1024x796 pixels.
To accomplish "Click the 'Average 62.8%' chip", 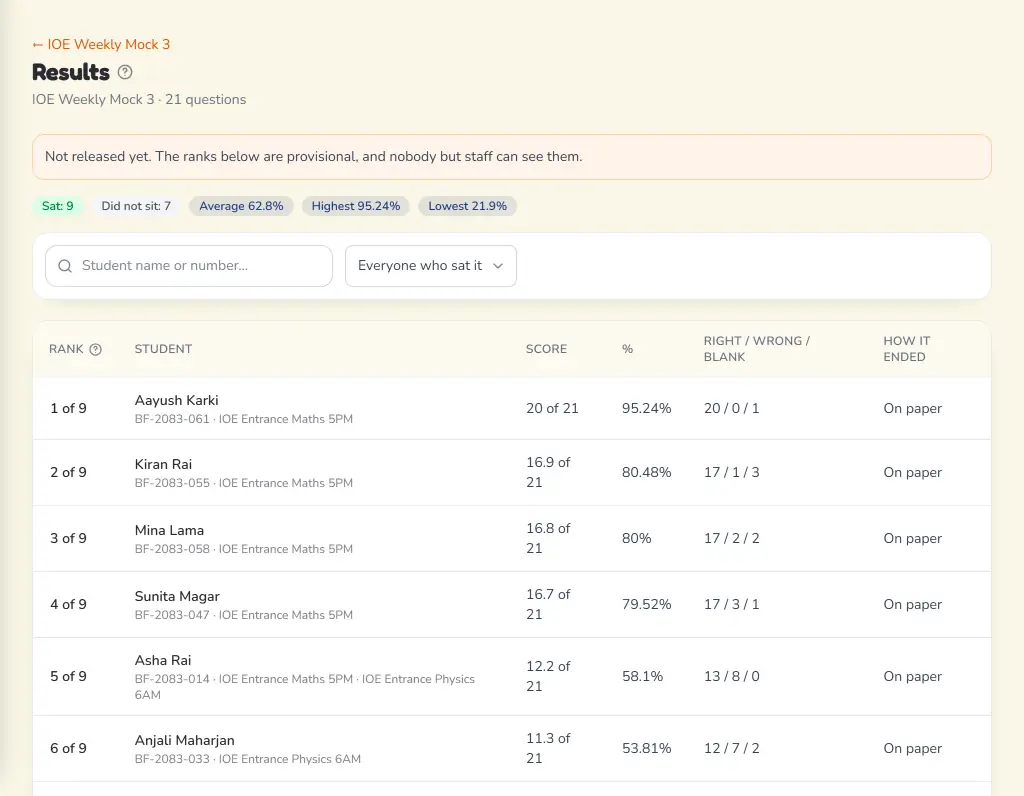I will point(241,206).
